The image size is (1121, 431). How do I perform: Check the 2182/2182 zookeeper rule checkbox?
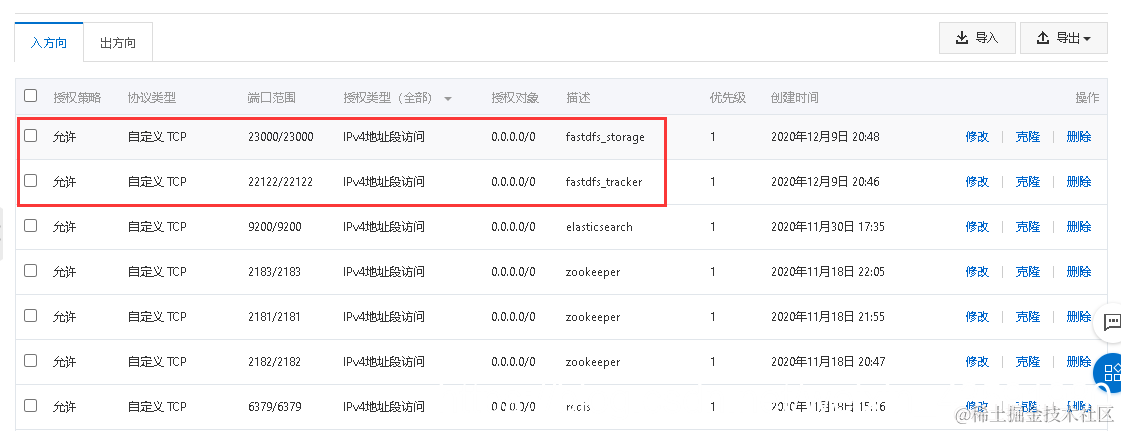31,361
